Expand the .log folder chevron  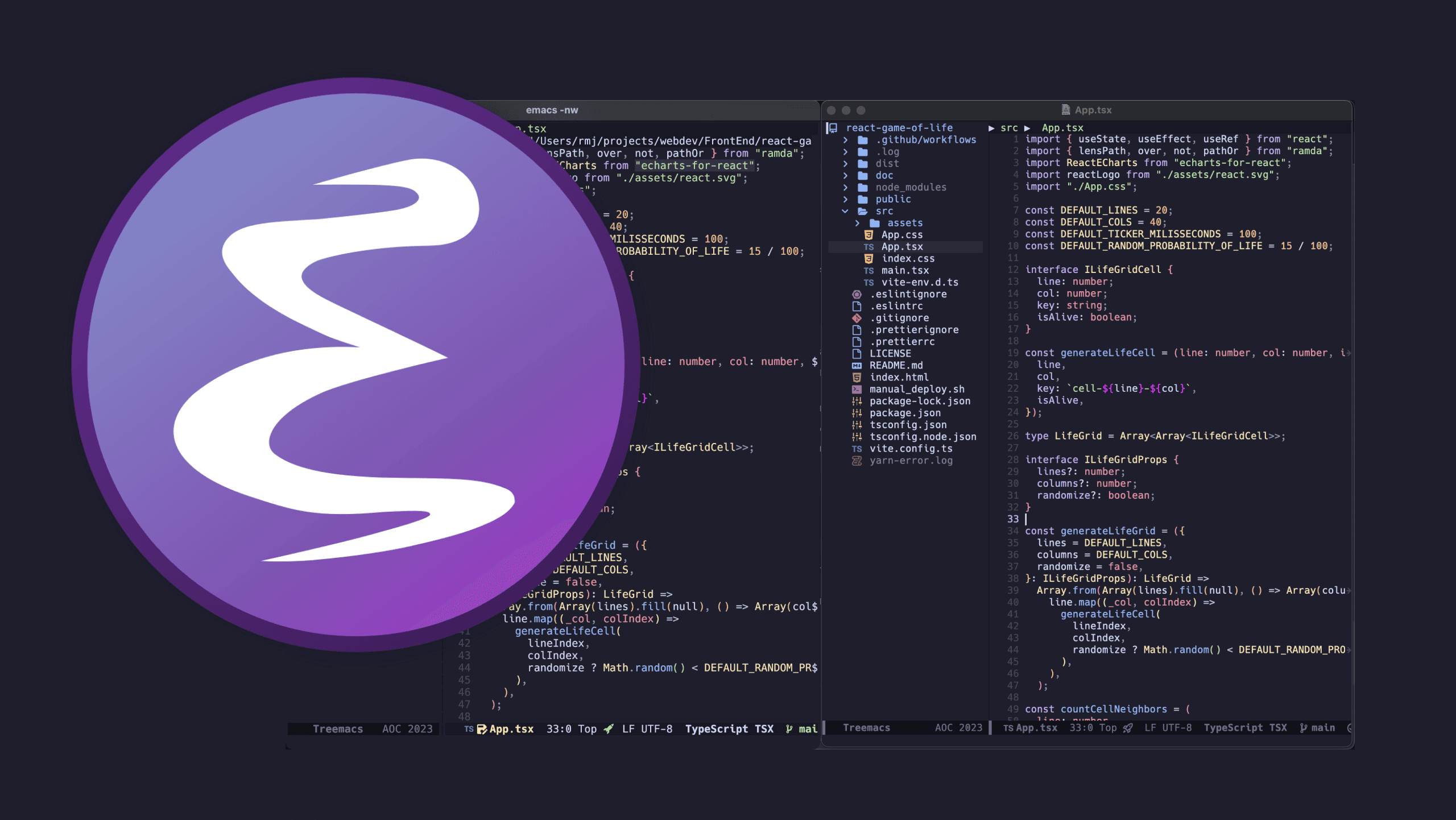point(845,152)
